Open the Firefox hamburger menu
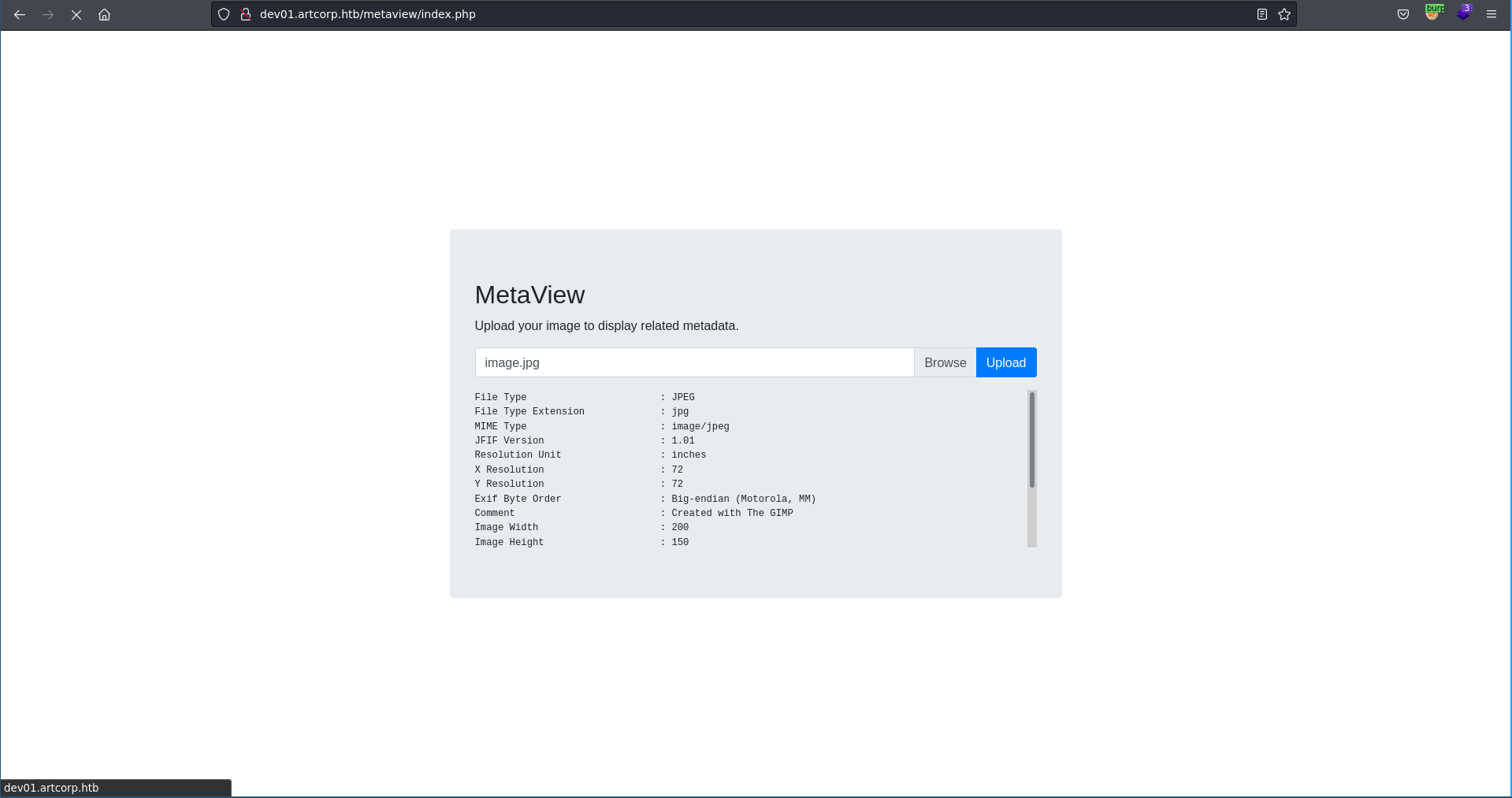The image size is (1512, 798). (1492, 14)
